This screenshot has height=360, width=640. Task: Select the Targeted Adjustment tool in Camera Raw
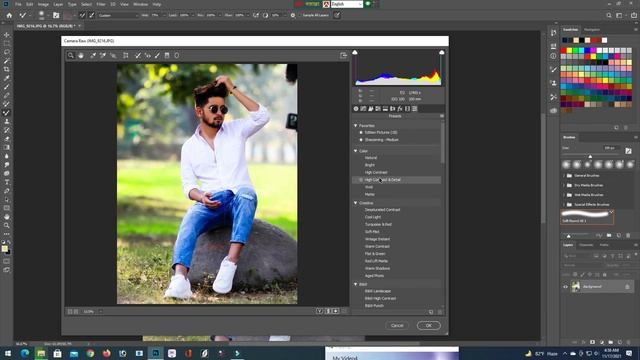pos(113,56)
